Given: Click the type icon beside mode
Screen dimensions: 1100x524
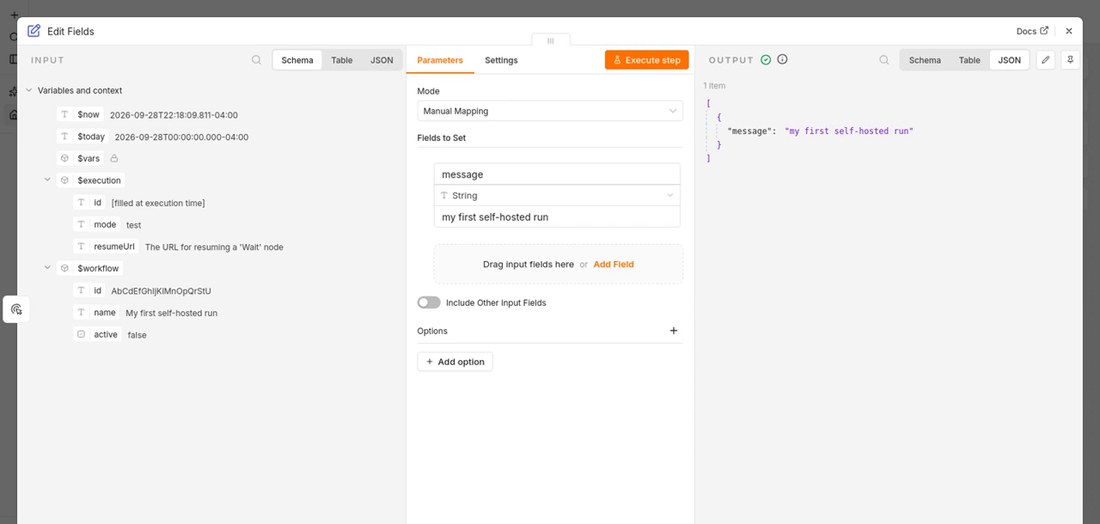Looking at the screenshot, I should pos(81,224).
